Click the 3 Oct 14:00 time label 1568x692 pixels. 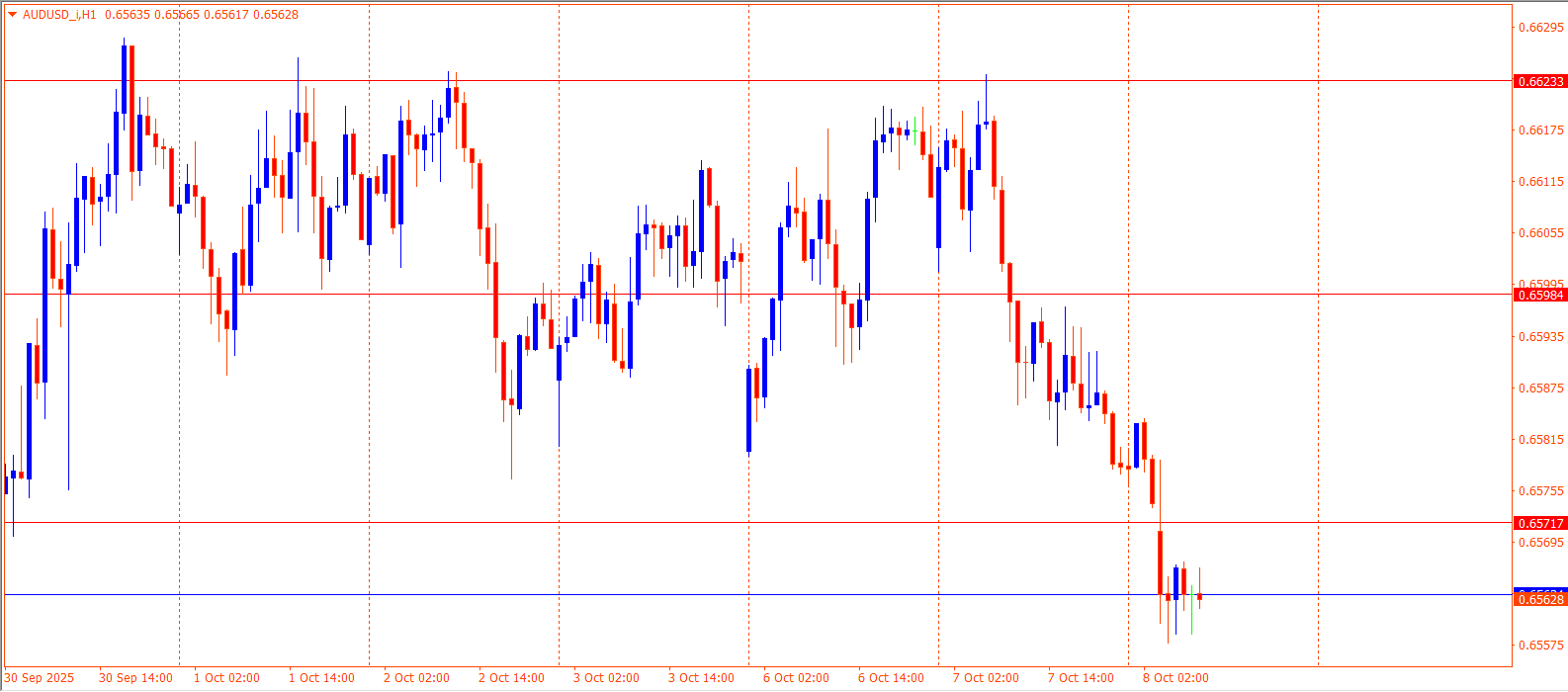click(x=701, y=678)
